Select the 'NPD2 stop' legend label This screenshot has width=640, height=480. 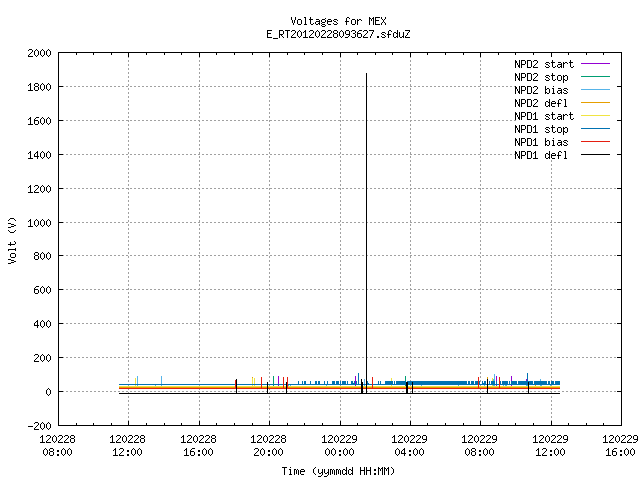pos(541,77)
